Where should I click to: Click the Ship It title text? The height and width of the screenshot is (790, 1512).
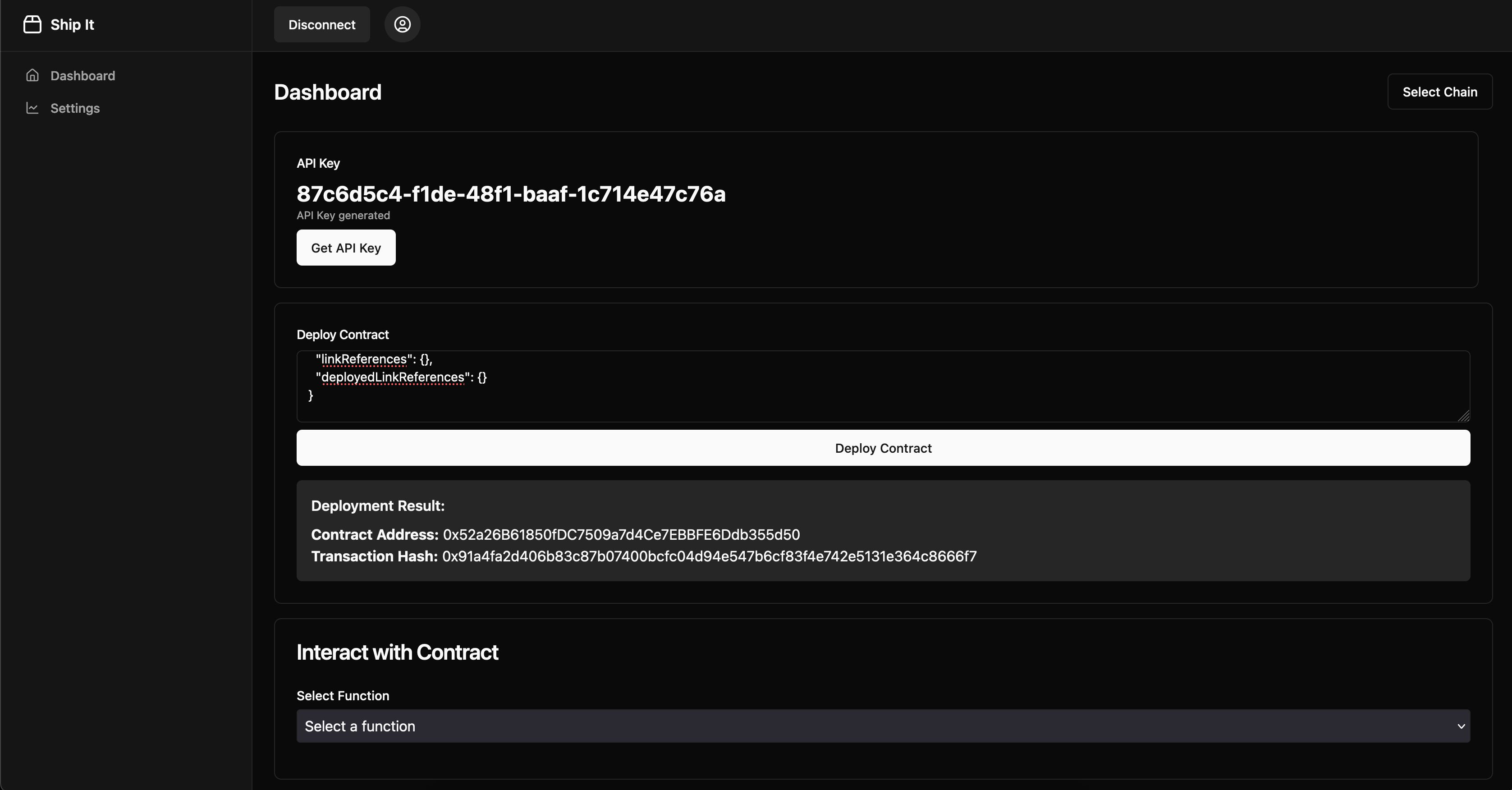click(x=72, y=25)
